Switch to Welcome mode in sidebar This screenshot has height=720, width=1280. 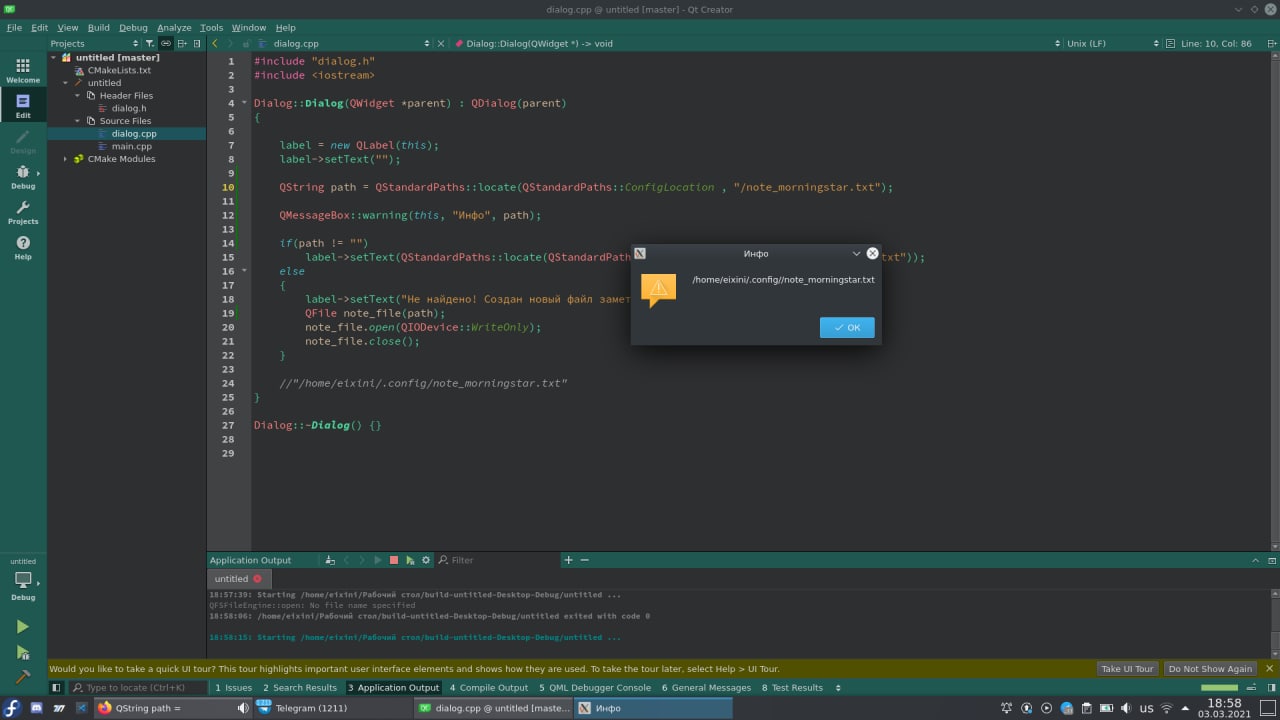(x=23, y=70)
